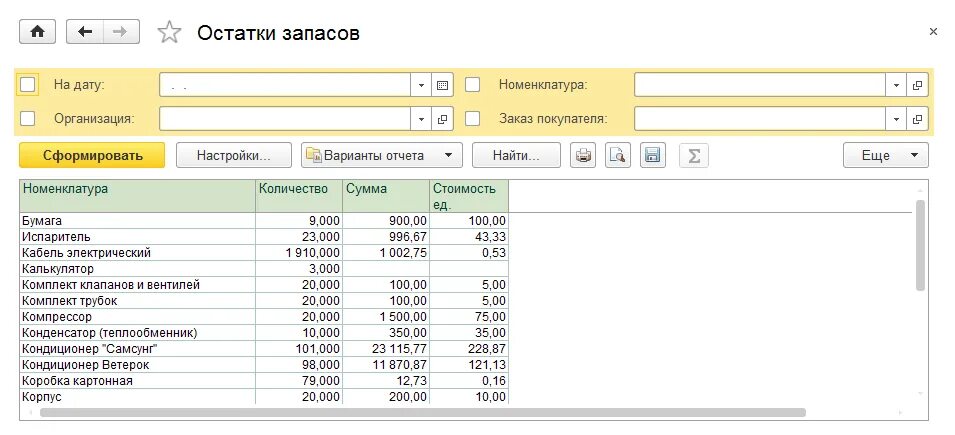Select the unit cost 43,33 cell
This screenshot has width=955, height=435.
[469, 236]
